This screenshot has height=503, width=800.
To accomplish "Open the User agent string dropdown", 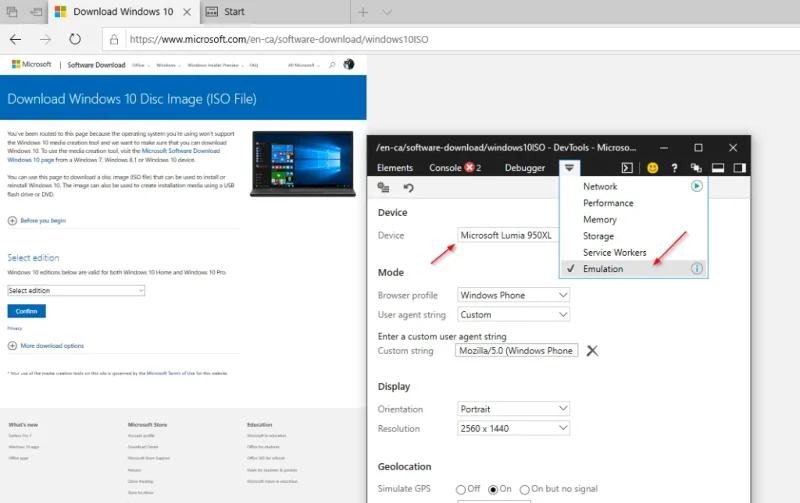I will click(513, 315).
